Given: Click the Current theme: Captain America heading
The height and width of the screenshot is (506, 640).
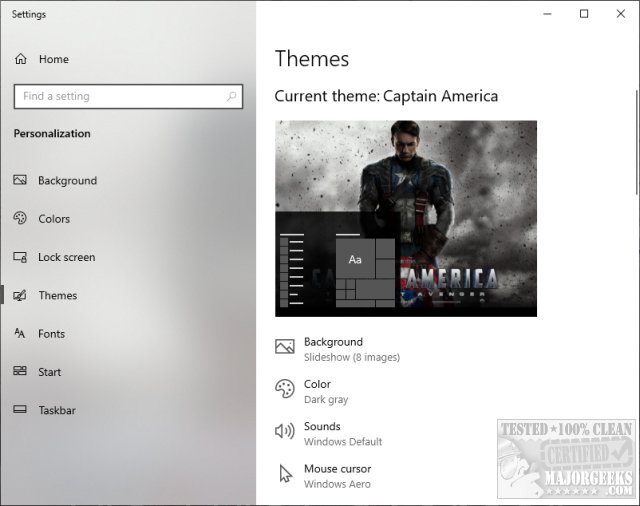Looking at the screenshot, I should coord(386,96).
